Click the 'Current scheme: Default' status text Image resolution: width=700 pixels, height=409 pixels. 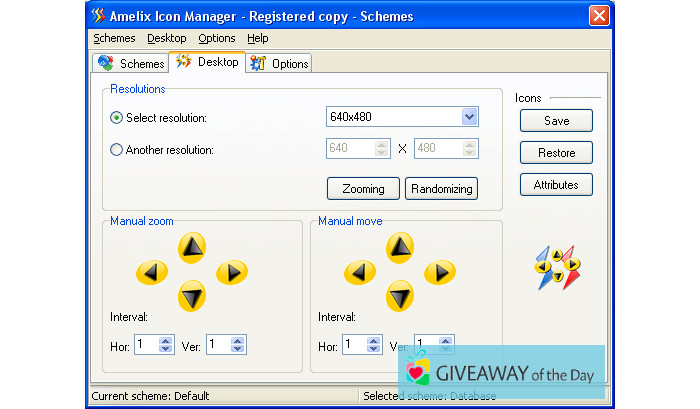[150, 396]
